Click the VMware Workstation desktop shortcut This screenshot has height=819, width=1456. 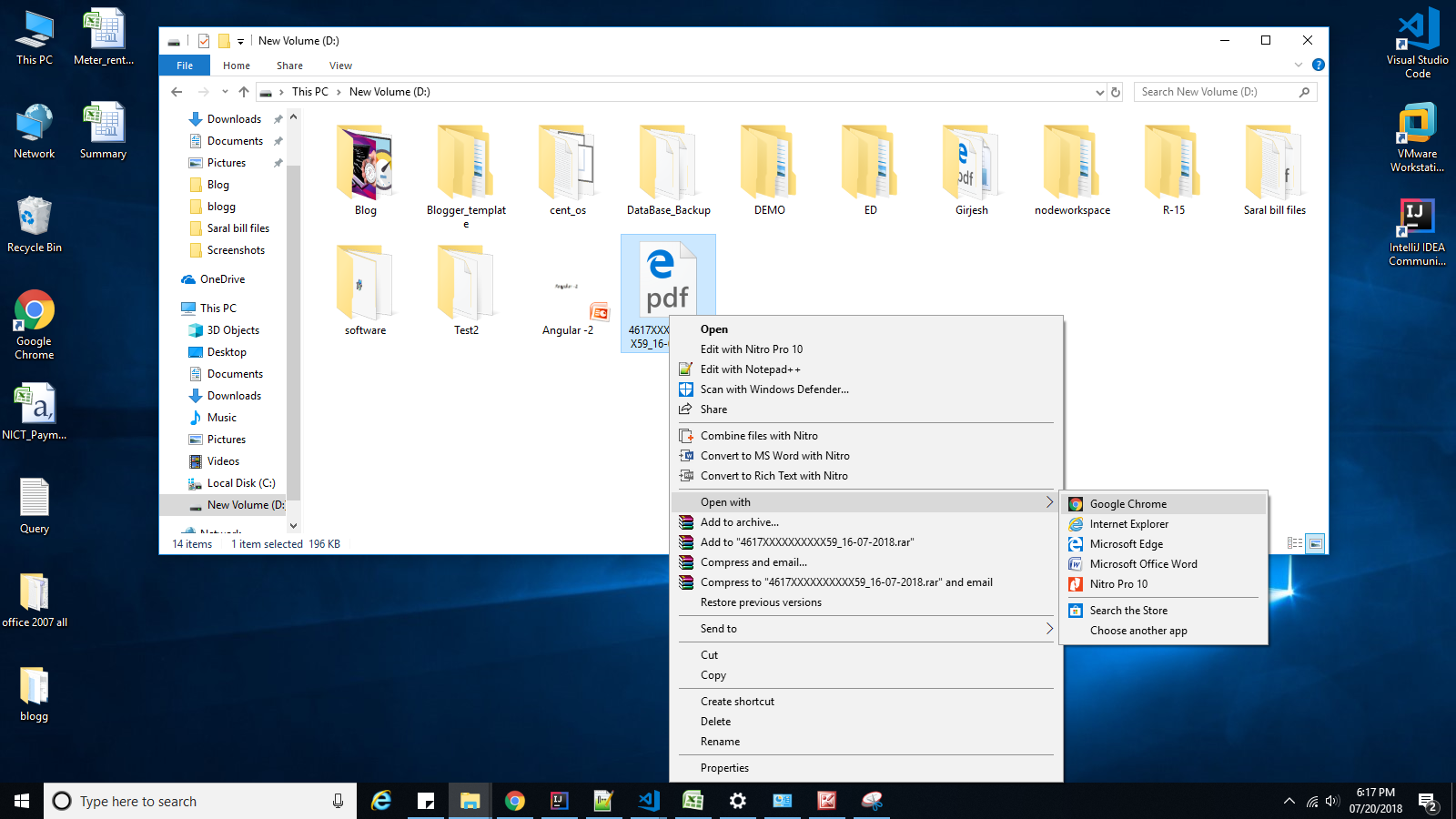tap(1417, 136)
